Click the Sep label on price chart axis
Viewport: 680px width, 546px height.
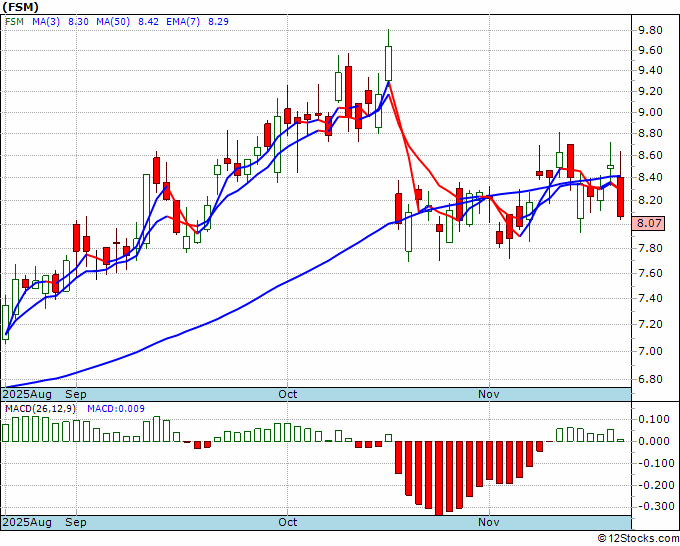(x=76, y=394)
